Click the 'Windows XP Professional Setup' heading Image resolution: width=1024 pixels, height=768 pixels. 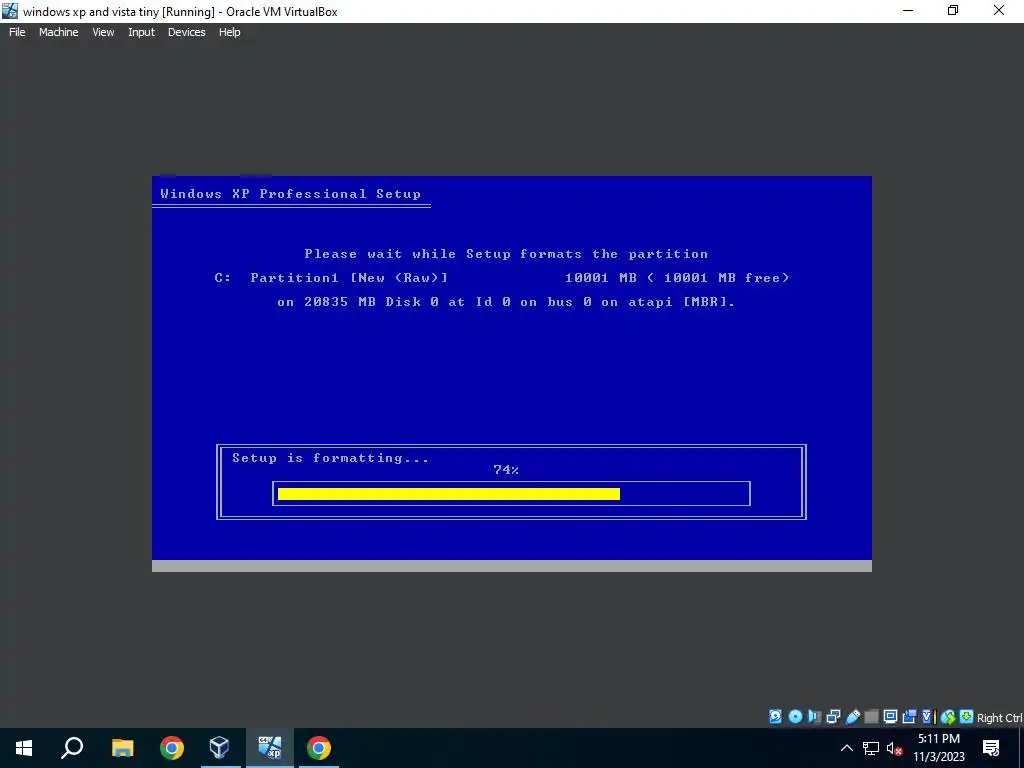point(291,194)
